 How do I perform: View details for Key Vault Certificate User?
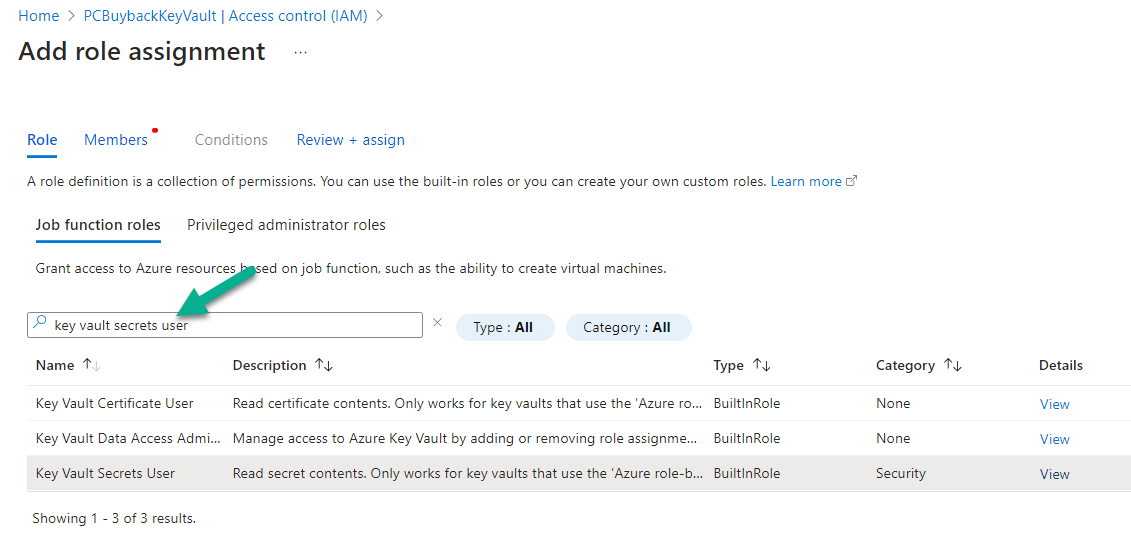(x=1055, y=404)
